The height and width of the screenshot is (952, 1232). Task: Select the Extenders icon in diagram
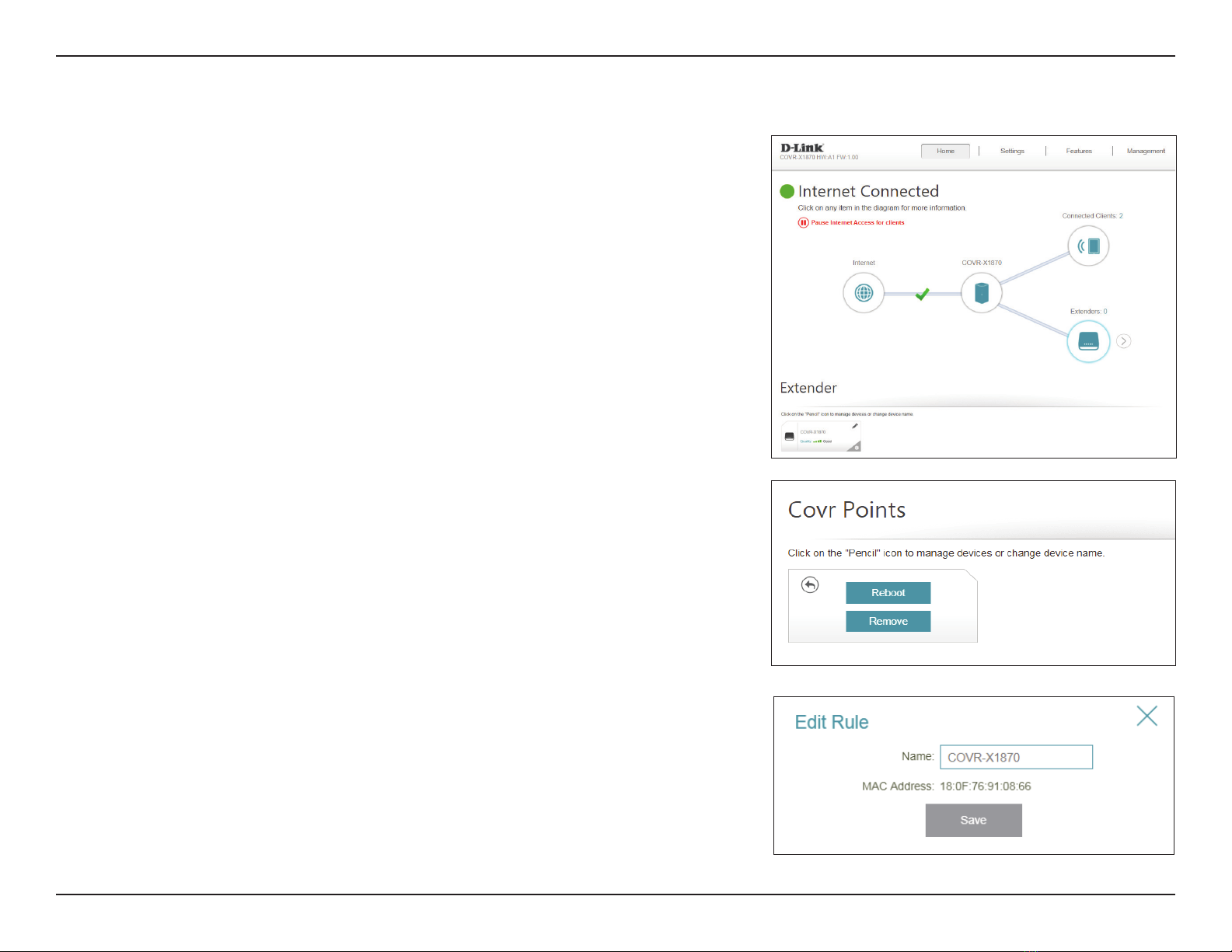(1088, 341)
